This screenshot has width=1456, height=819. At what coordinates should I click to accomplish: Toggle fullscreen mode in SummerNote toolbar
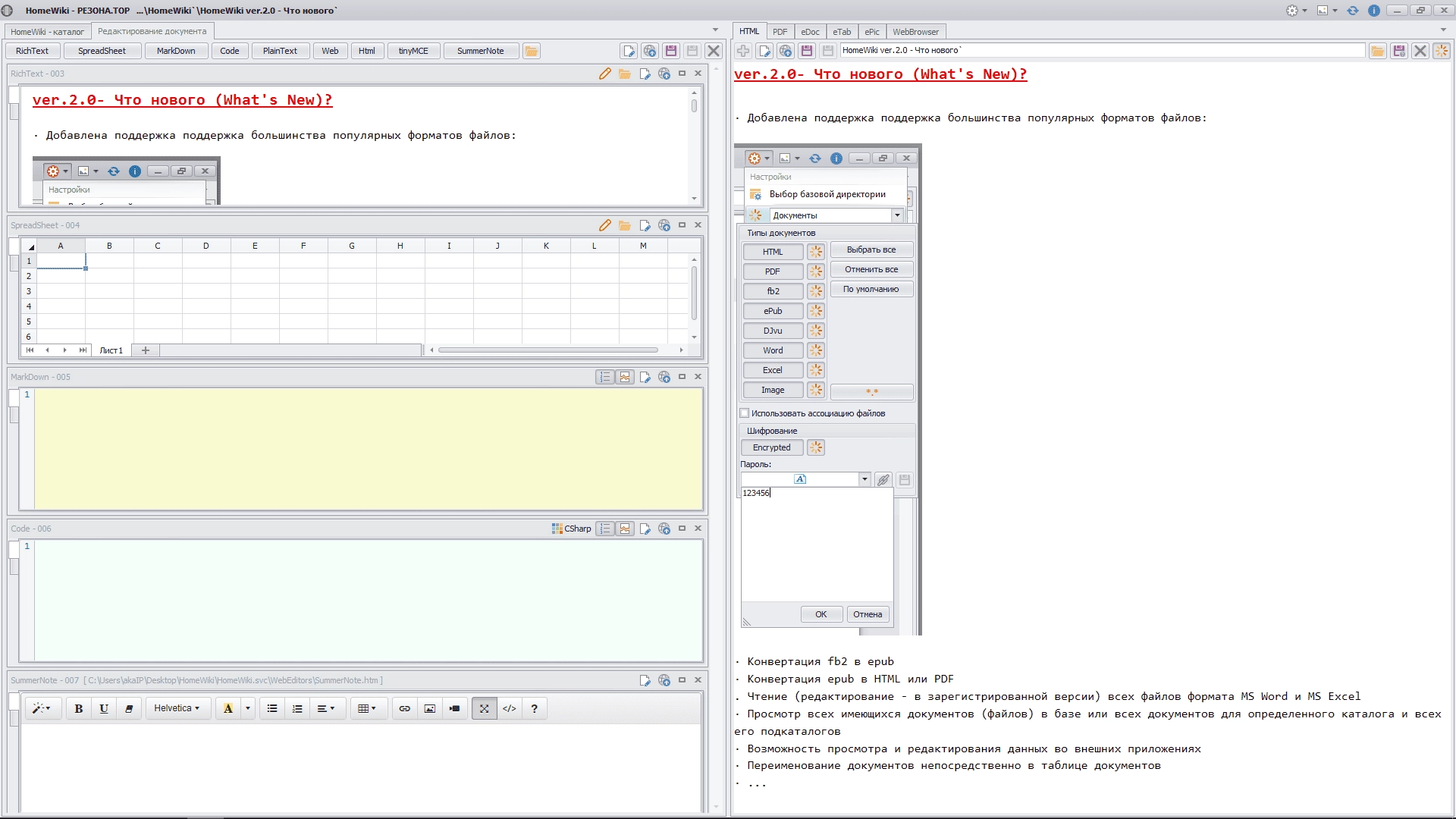484,708
